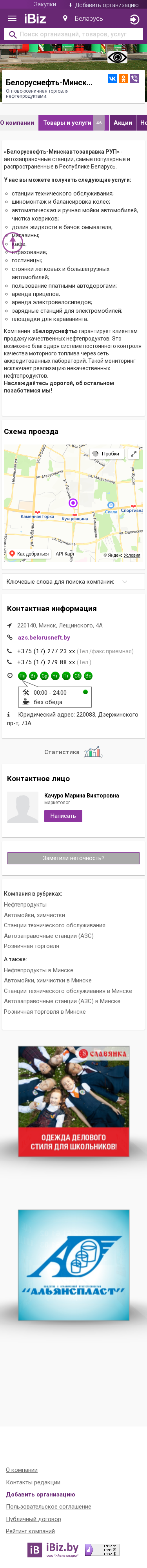147x1568 pixels.
Task: Open the VK social link icon
Action: click(112, 79)
